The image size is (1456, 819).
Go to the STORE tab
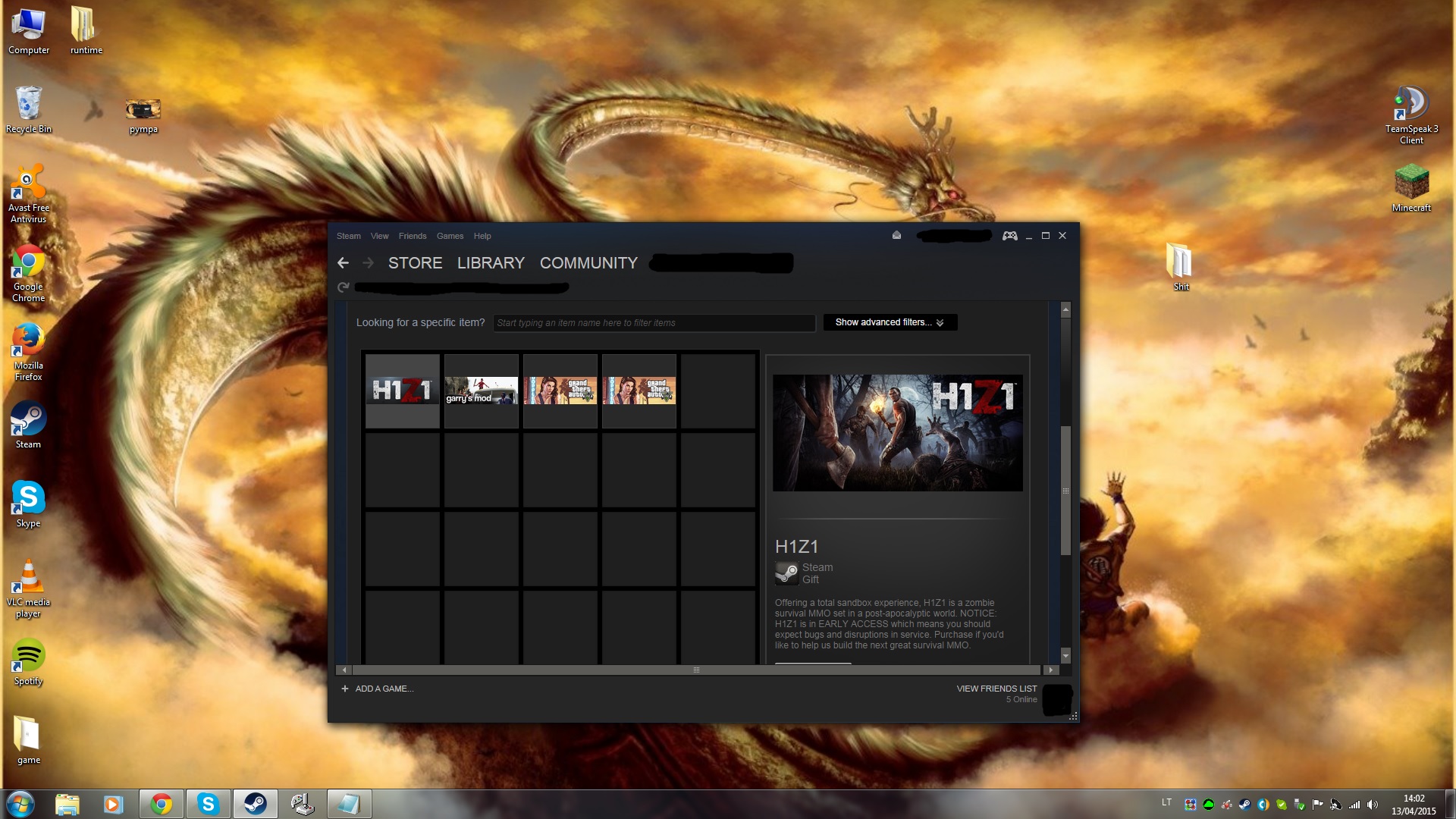point(415,263)
